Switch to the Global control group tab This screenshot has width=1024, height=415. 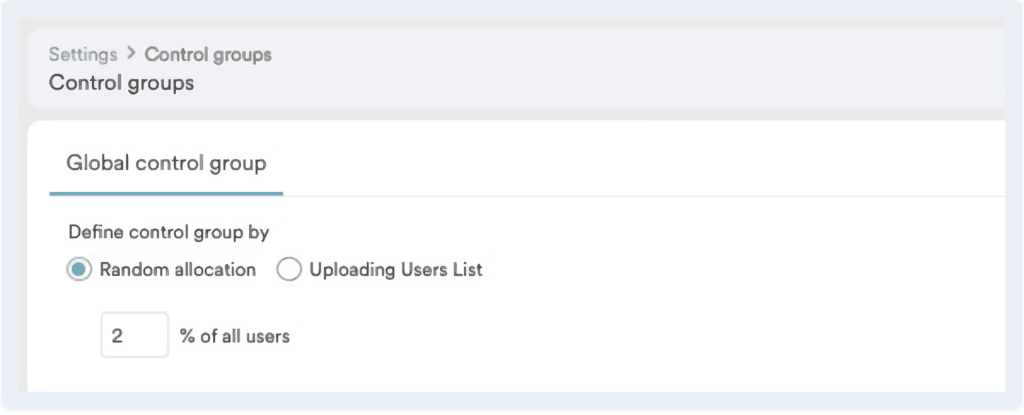[166, 162]
